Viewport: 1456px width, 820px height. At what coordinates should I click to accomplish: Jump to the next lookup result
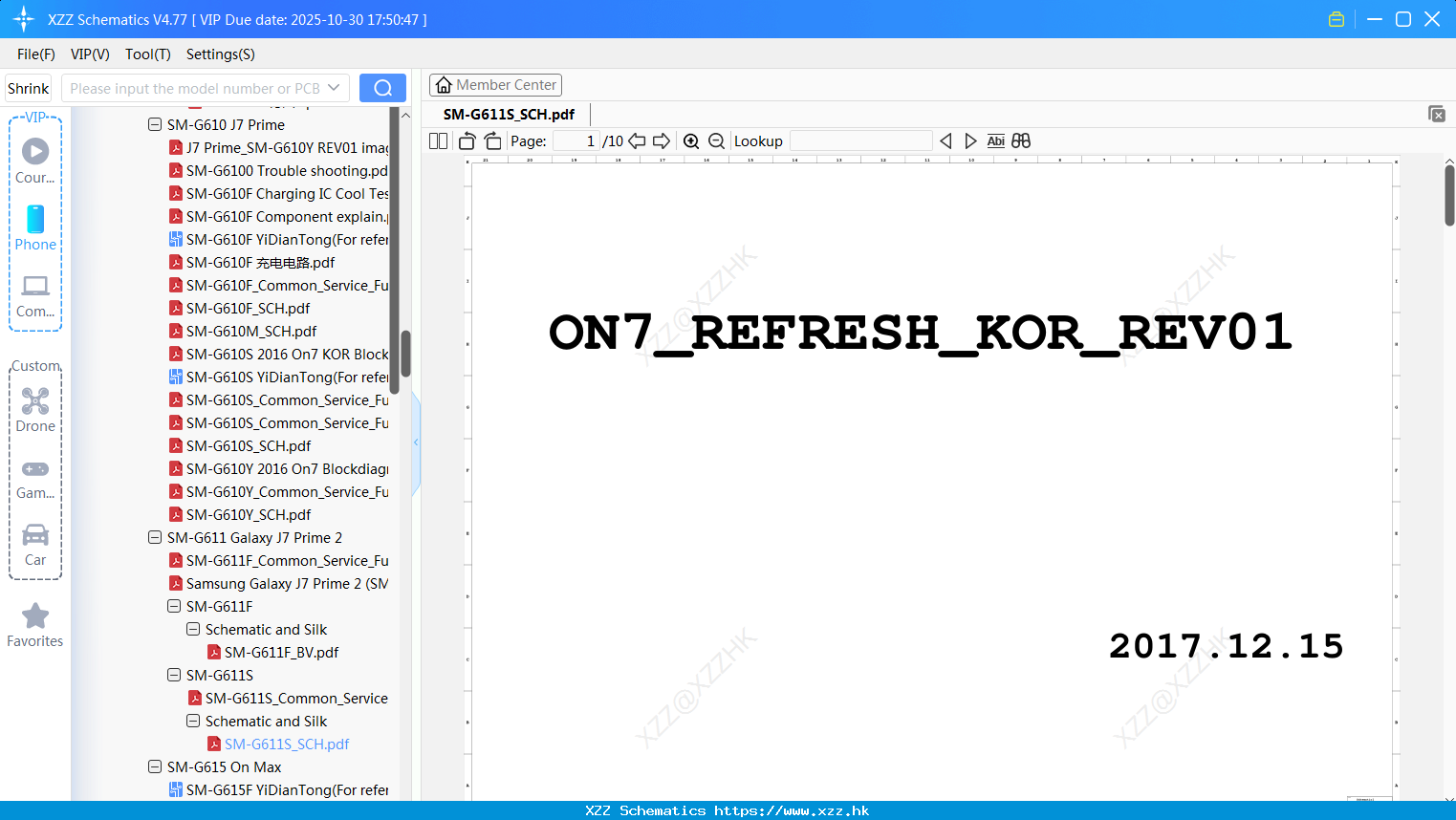970,141
